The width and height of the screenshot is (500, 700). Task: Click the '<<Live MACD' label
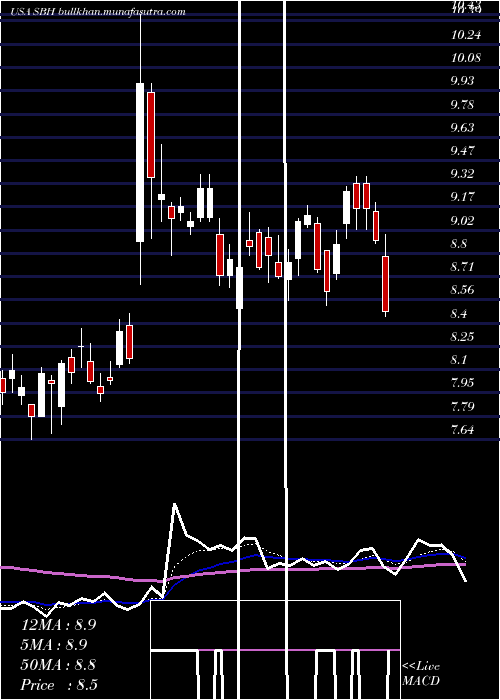point(421,673)
